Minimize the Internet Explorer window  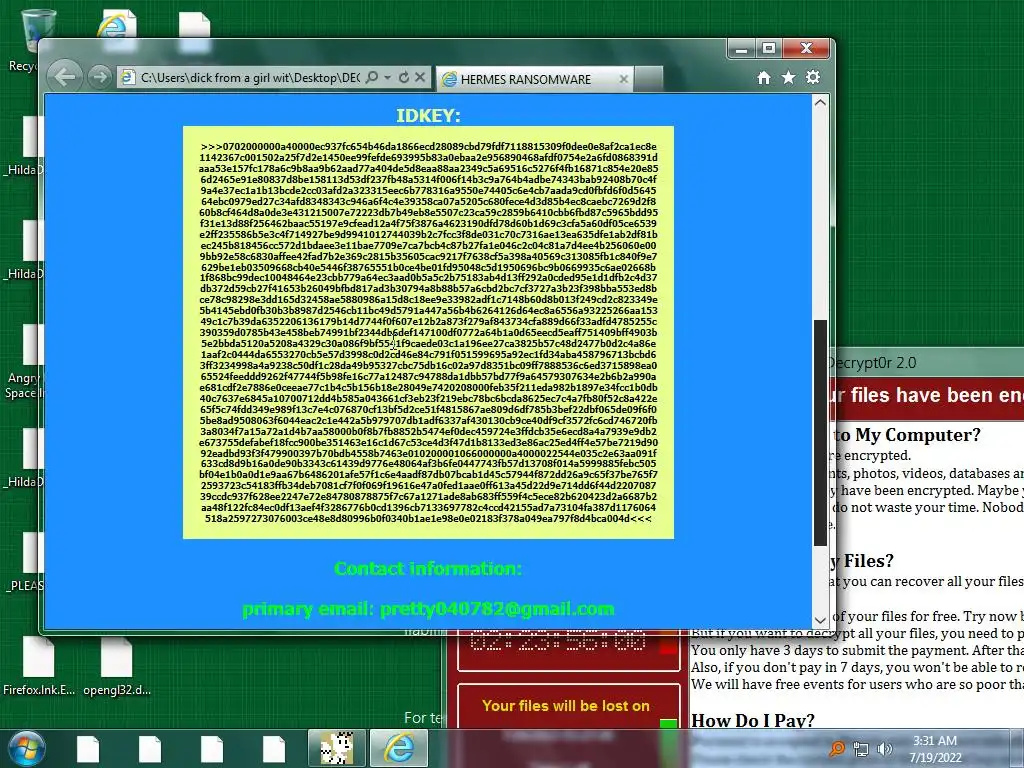(x=741, y=49)
